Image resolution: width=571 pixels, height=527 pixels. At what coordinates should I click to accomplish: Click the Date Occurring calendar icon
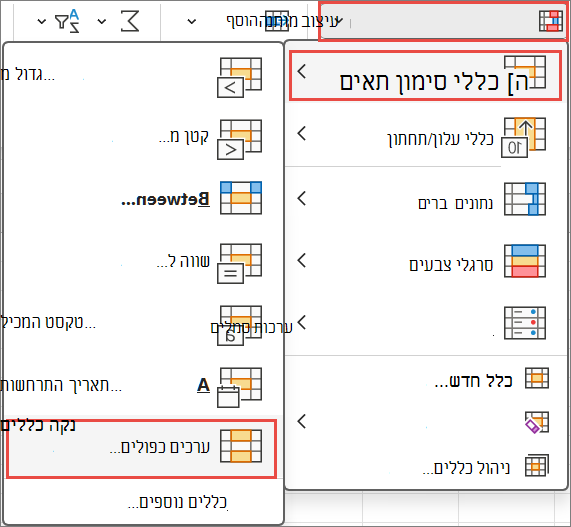(x=240, y=388)
